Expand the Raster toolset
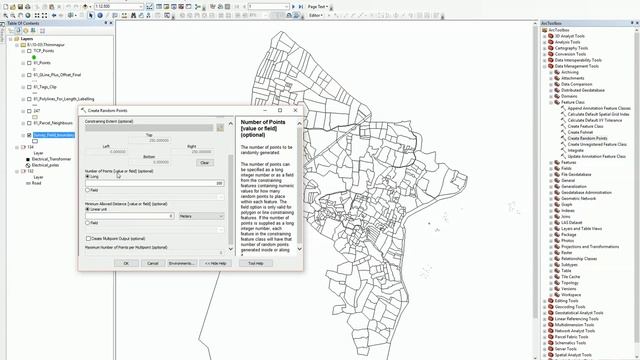The width and height of the screenshot is (640, 360). click(551, 253)
